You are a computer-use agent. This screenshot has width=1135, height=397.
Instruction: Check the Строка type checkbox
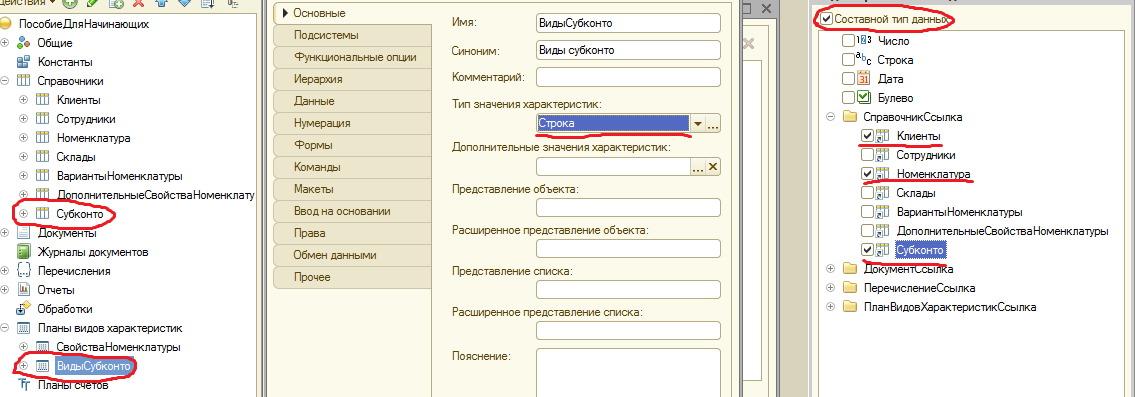[x=848, y=59]
